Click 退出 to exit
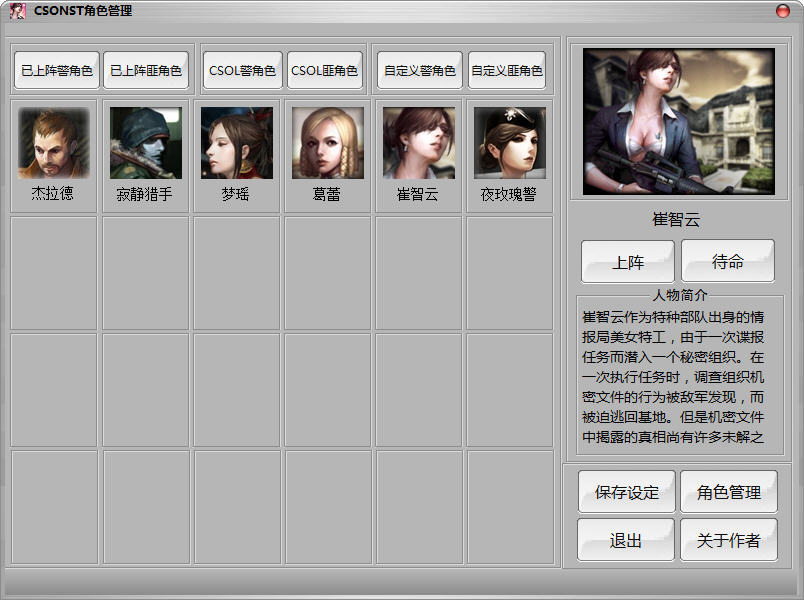This screenshot has height=600, width=804. (626, 540)
